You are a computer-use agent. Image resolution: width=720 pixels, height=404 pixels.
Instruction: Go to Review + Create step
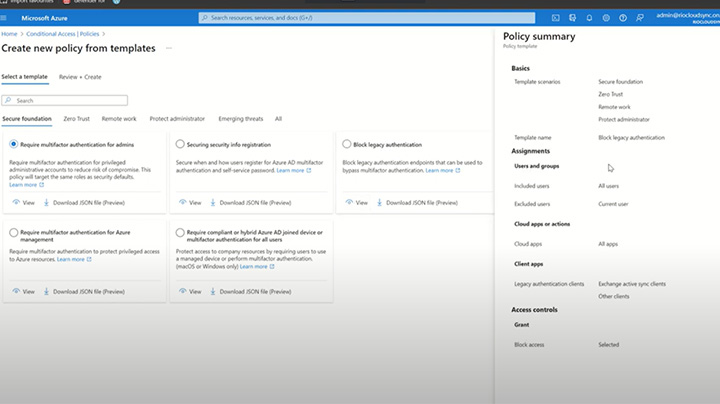pos(80,76)
